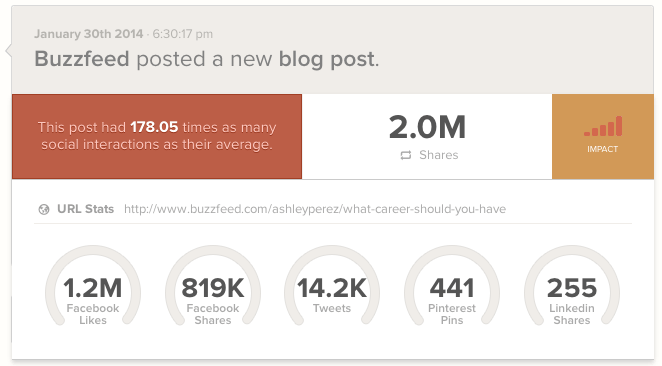662x366 pixels.
Task: Click the Buzzfeed name in the headline
Action: click(x=82, y=59)
